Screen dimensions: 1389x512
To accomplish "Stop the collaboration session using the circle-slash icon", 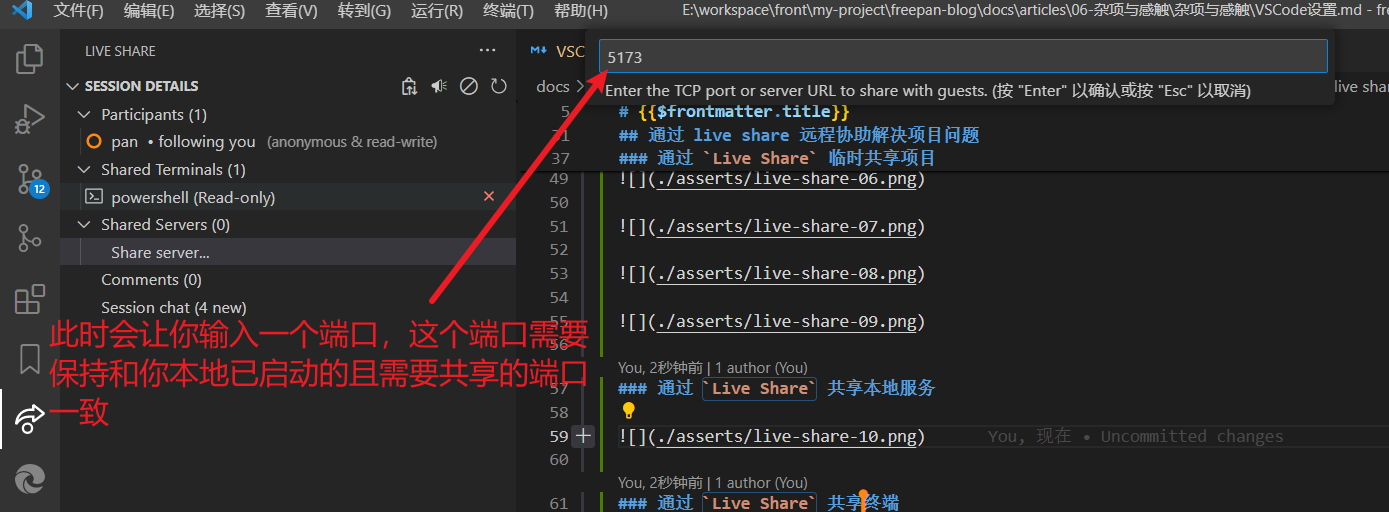I will tap(468, 86).
